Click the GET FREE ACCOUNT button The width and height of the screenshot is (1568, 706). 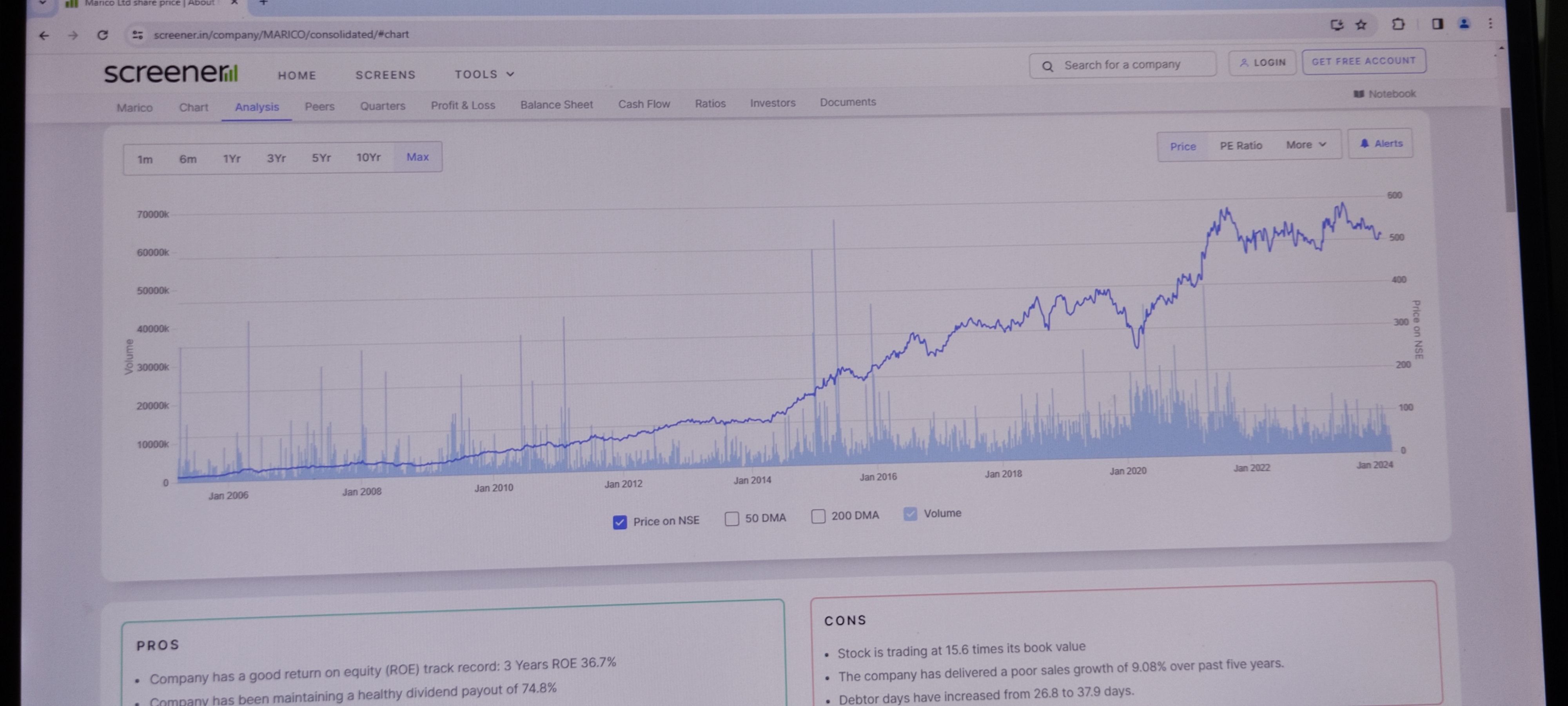[1363, 61]
